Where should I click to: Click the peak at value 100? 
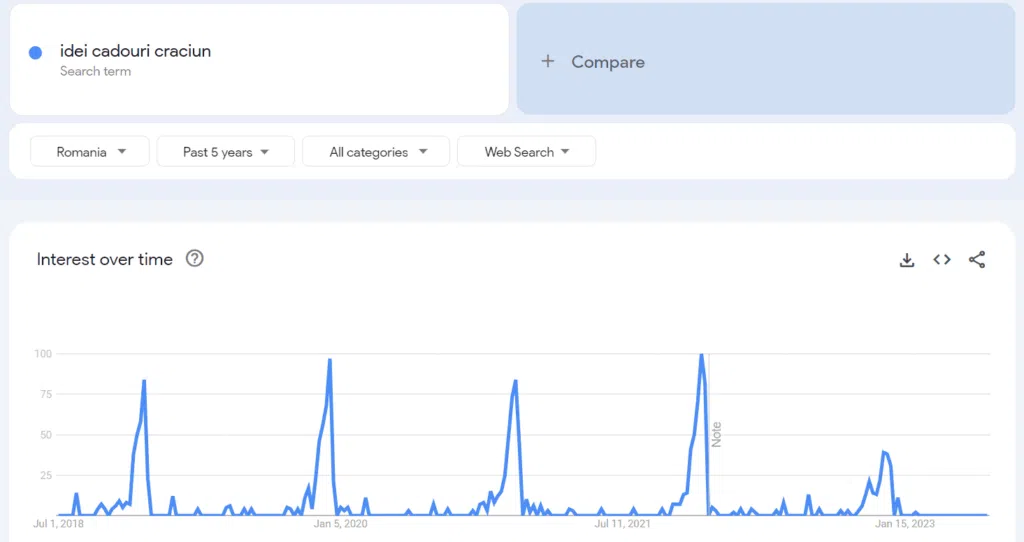[701, 355]
